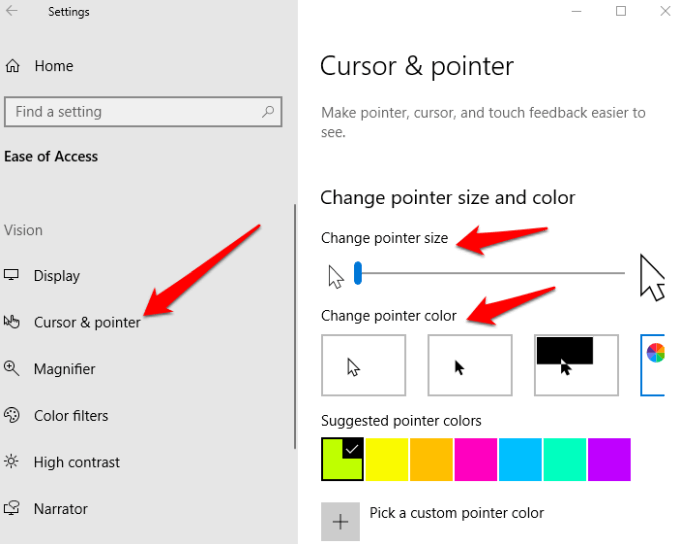The width and height of the screenshot is (680, 544).
Task: Pick the lime green pointer color
Action: (x=342, y=459)
